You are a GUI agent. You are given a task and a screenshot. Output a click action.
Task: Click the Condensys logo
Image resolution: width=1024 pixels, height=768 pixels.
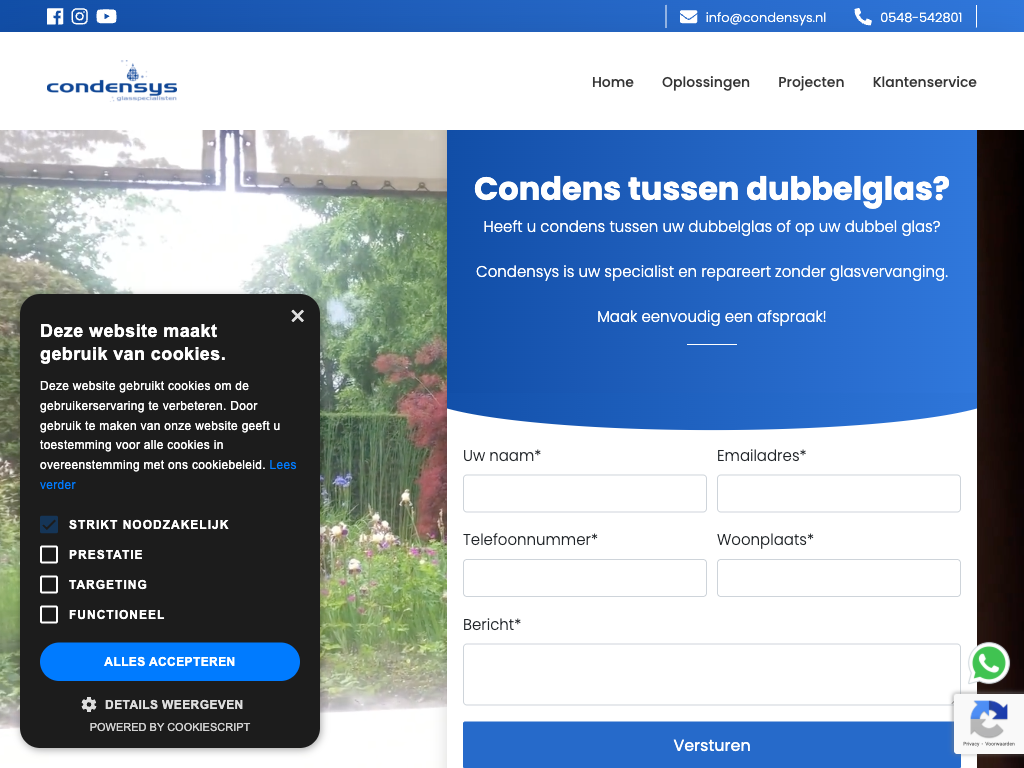[112, 81]
